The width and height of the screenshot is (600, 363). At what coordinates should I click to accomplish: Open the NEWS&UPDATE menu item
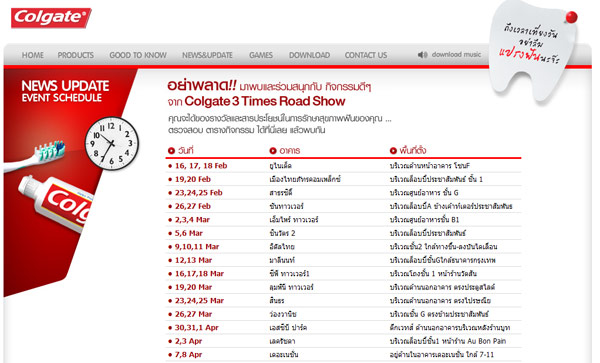(207, 55)
